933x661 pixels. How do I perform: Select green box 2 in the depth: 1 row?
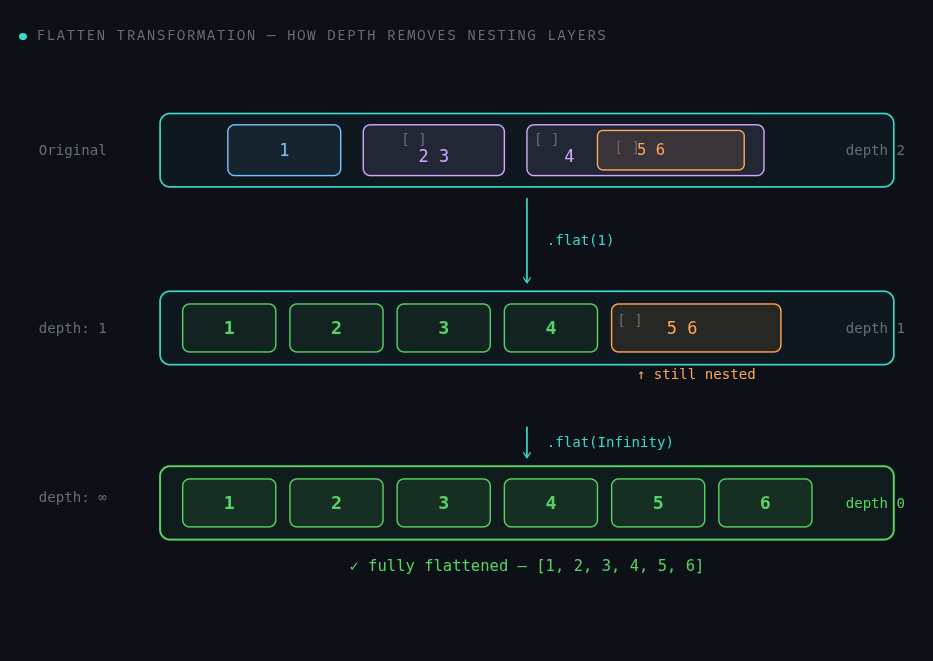pos(336,328)
